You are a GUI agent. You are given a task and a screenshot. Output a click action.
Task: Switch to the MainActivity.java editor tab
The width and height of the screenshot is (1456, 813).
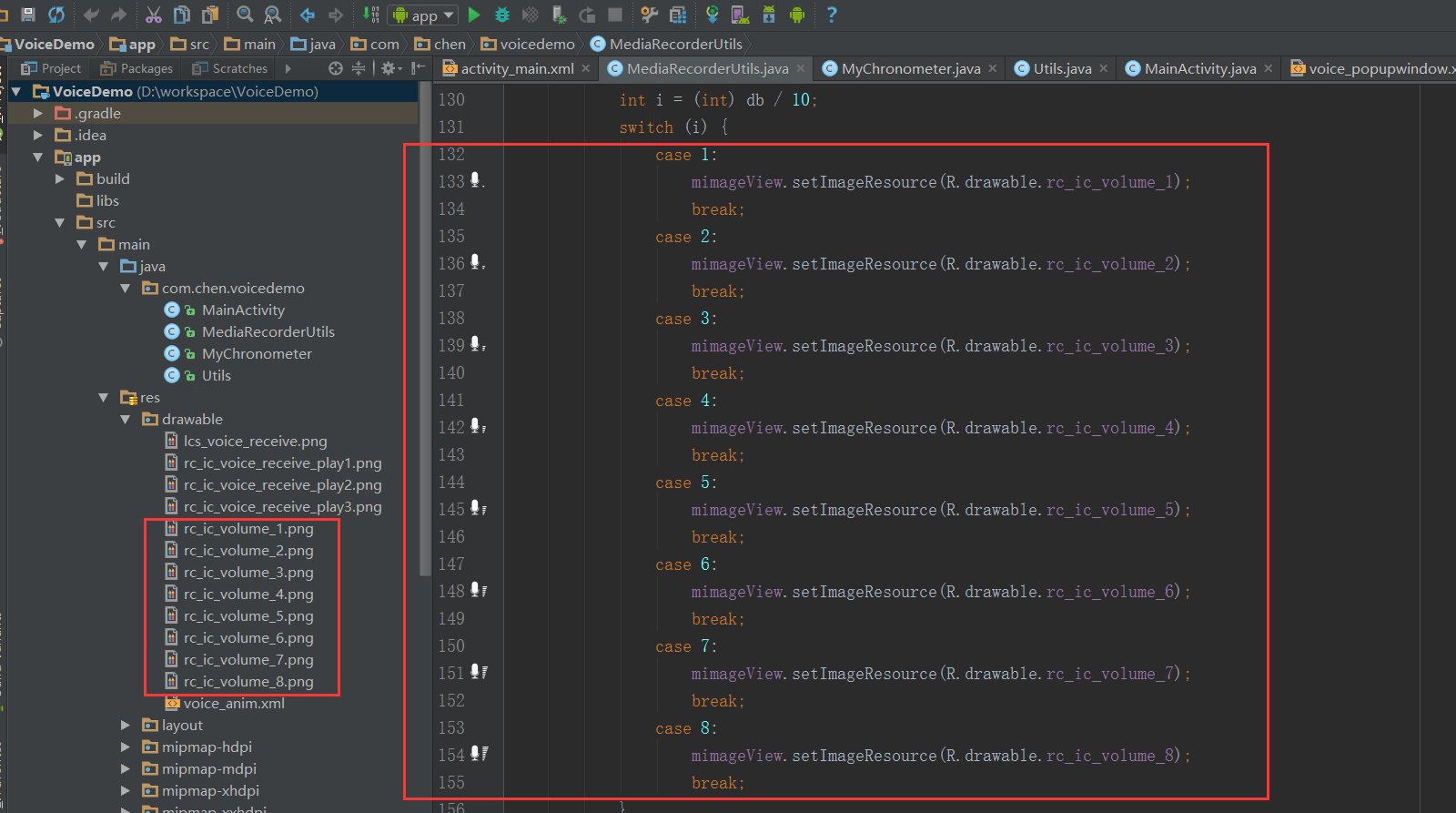(1199, 68)
